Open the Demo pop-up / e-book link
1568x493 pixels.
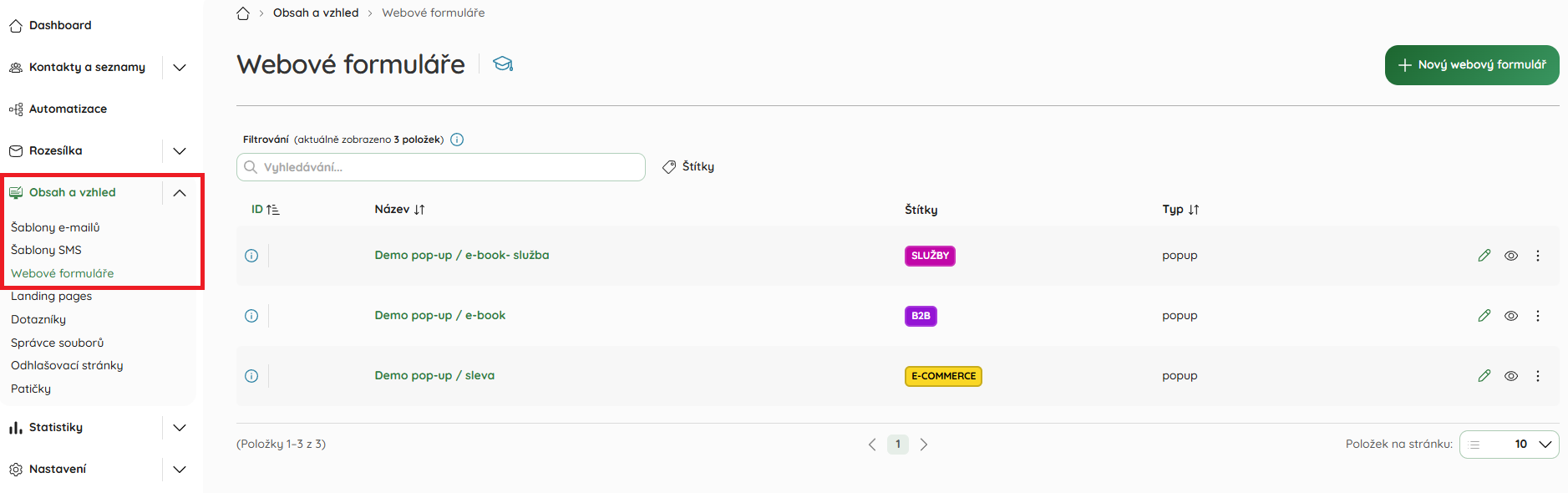pyautogui.click(x=440, y=315)
